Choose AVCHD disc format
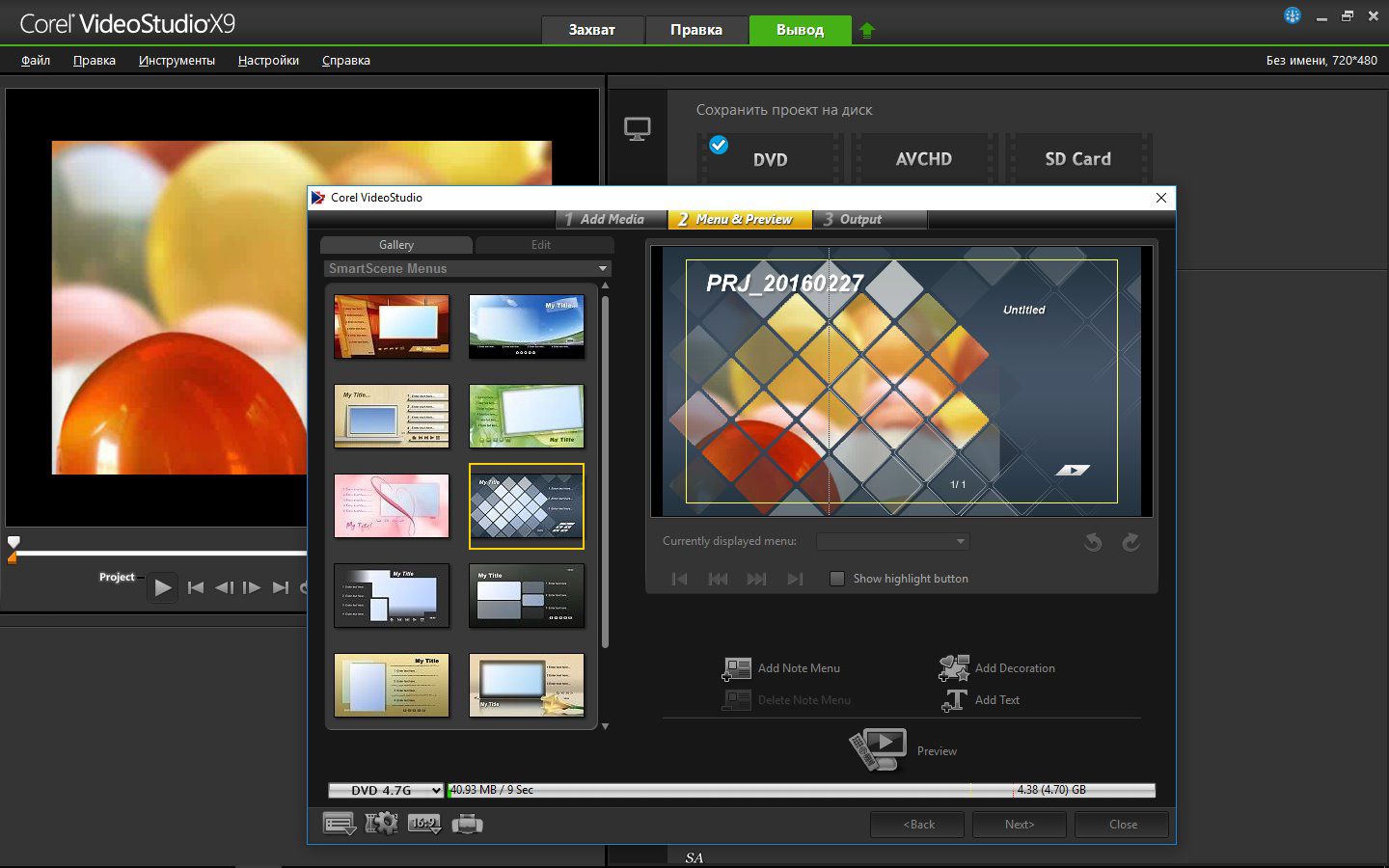This screenshot has width=1389, height=868. coord(923,159)
